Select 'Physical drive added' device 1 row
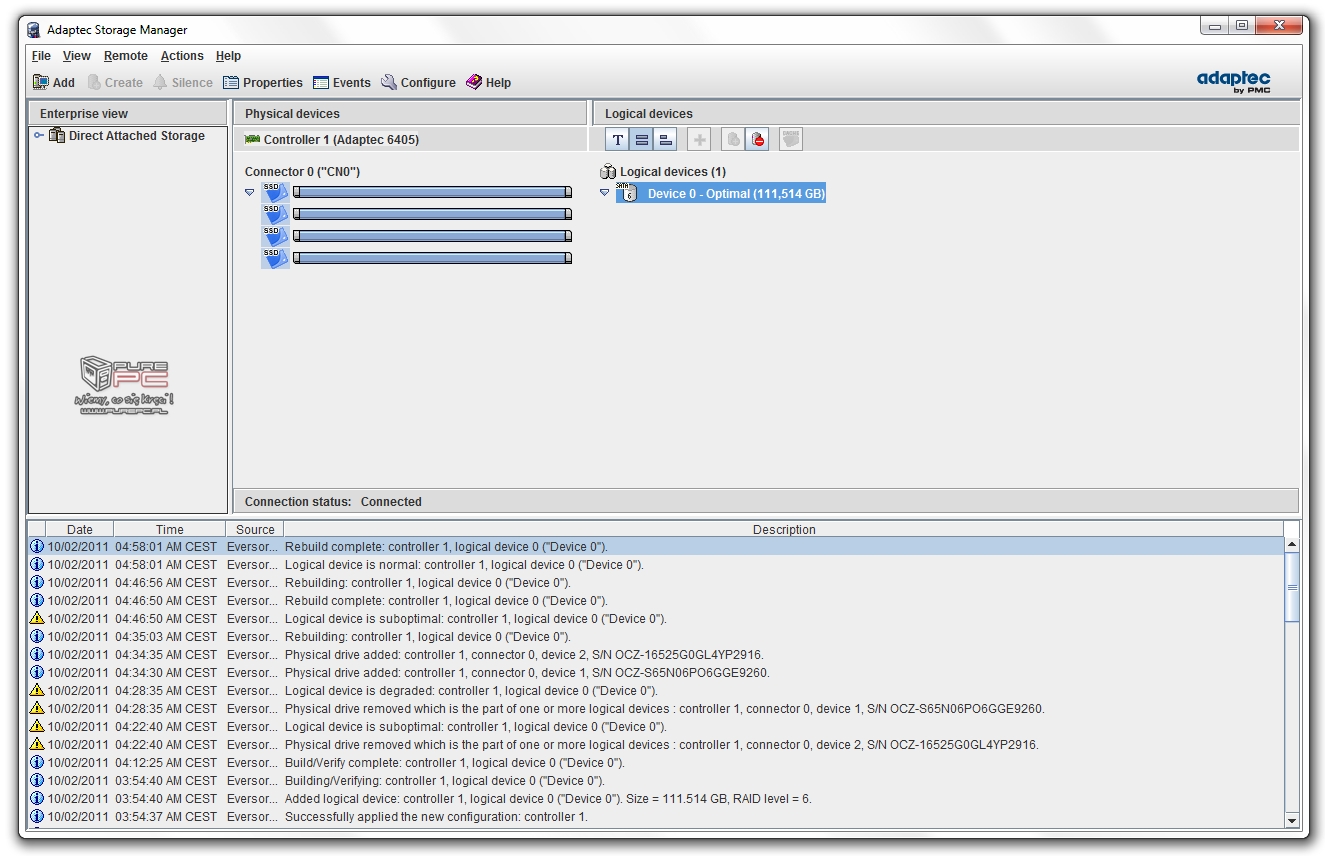 (656, 673)
